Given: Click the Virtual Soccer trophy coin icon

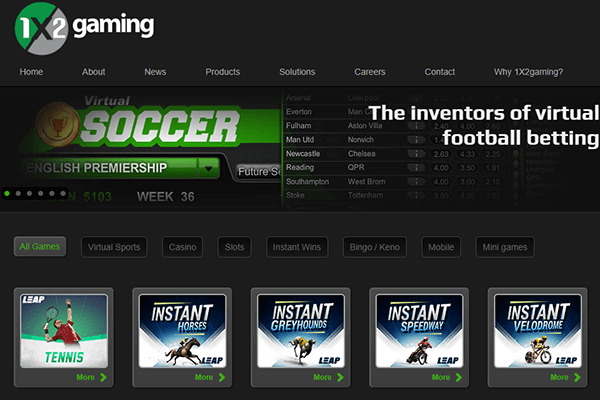Looking at the screenshot, I should pos(57,126).
